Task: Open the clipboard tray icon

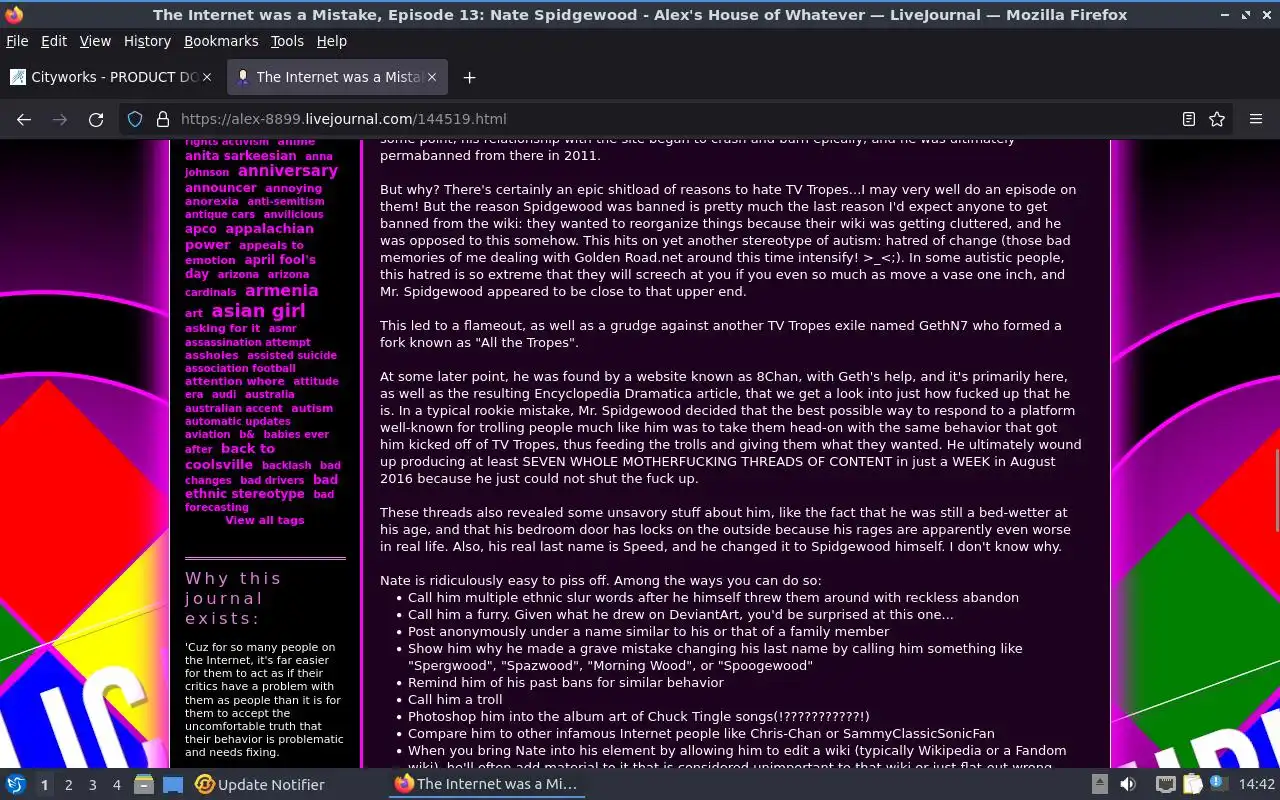Action: 1192,784
